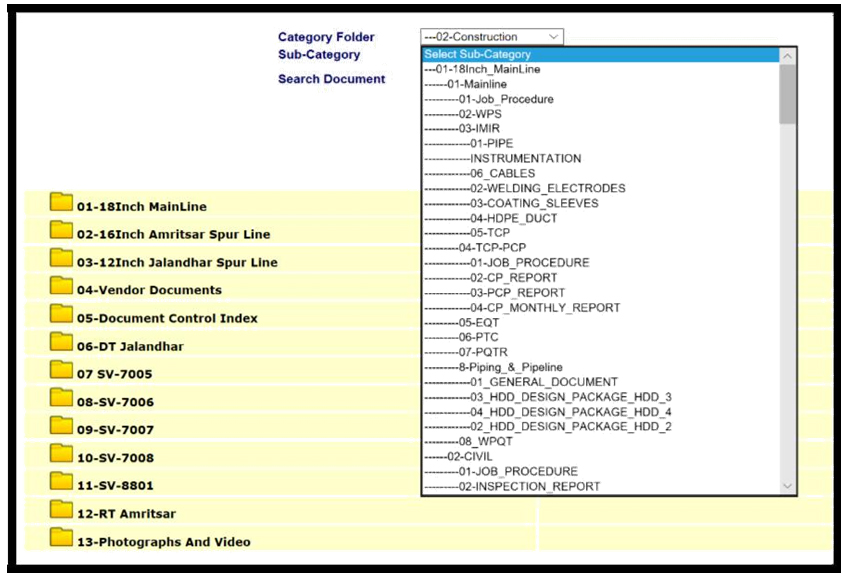Open the 03-12Inch Jalandhar Spur Line link

click(177, 262)
